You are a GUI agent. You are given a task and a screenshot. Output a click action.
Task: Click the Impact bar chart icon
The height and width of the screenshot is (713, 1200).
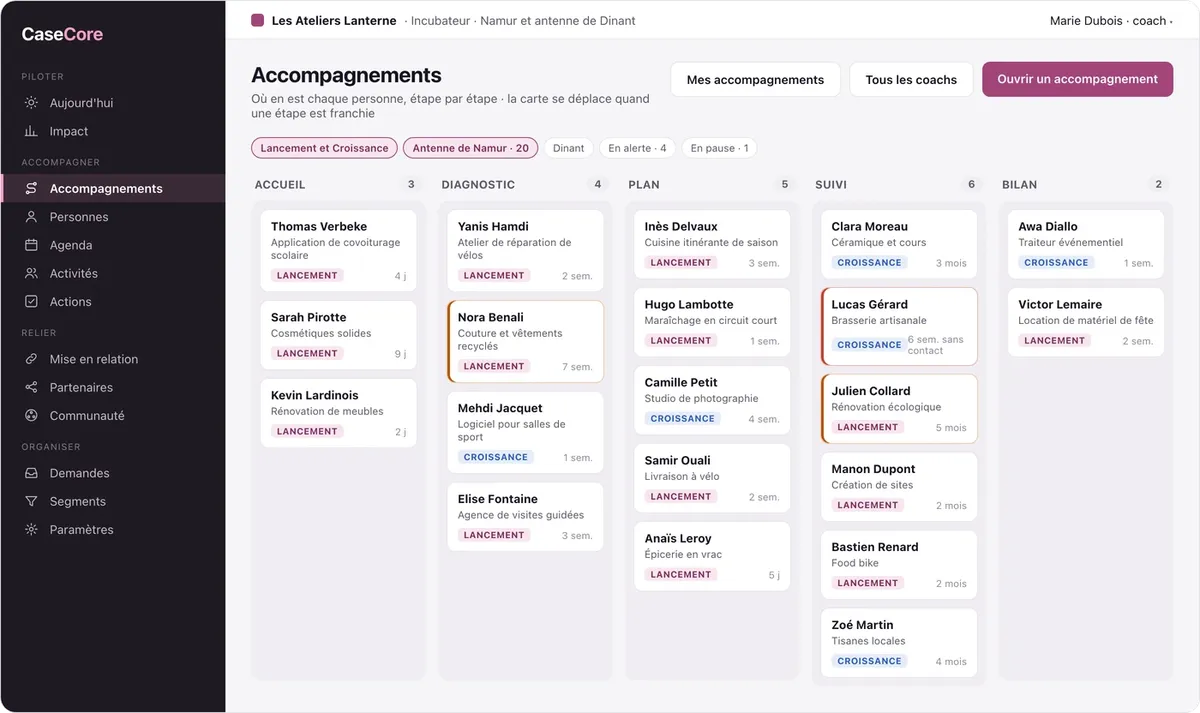click(x=31, y=131)
